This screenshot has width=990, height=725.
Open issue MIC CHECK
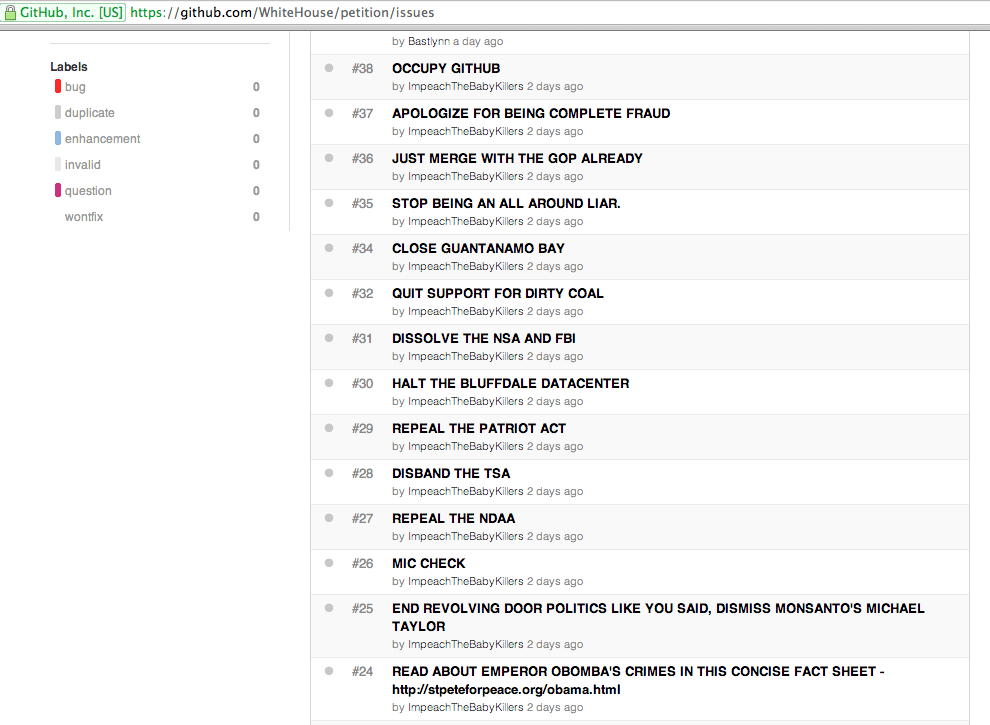(429, 563)
